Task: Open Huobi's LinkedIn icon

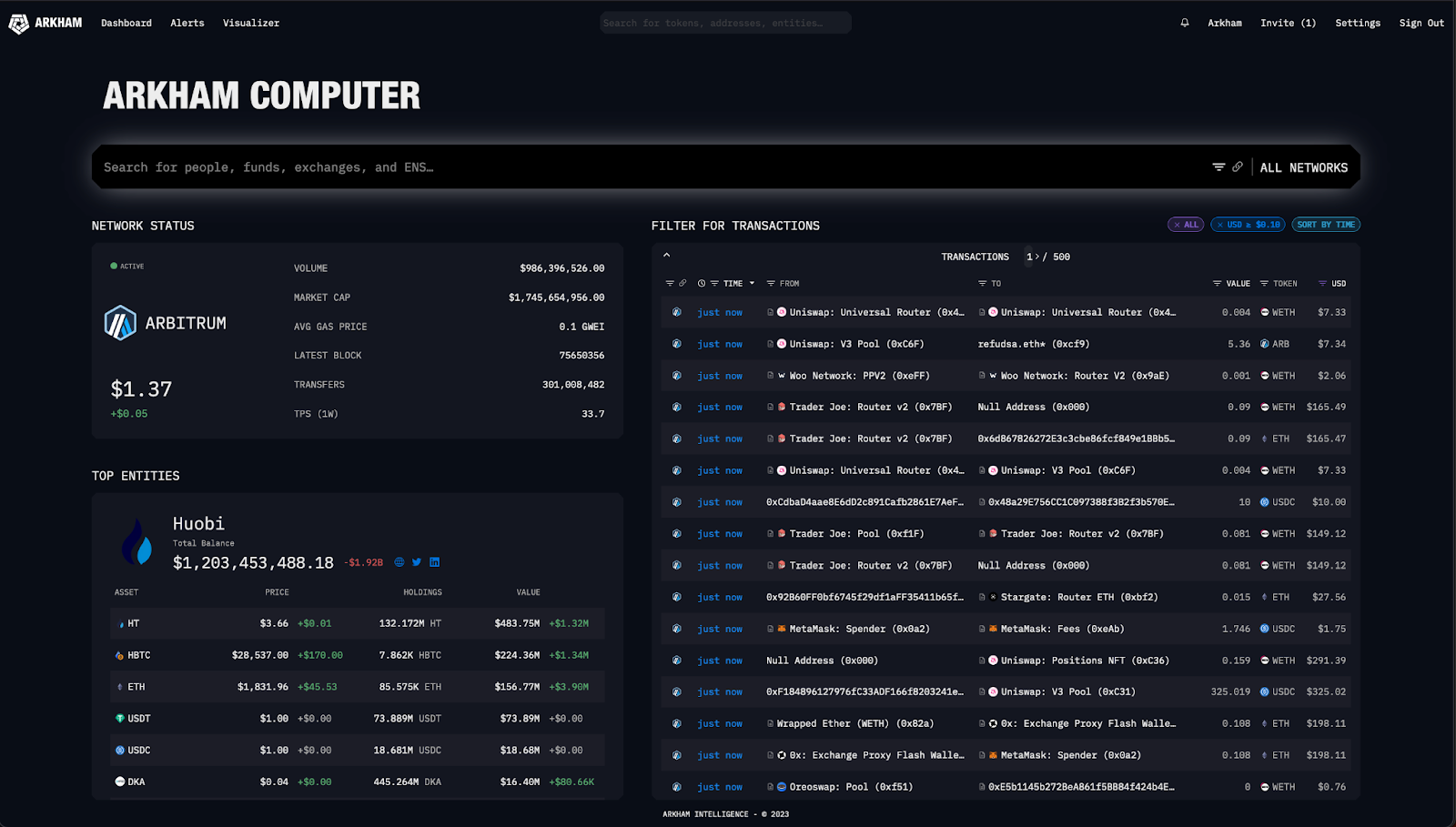Action: click(434, 562)
